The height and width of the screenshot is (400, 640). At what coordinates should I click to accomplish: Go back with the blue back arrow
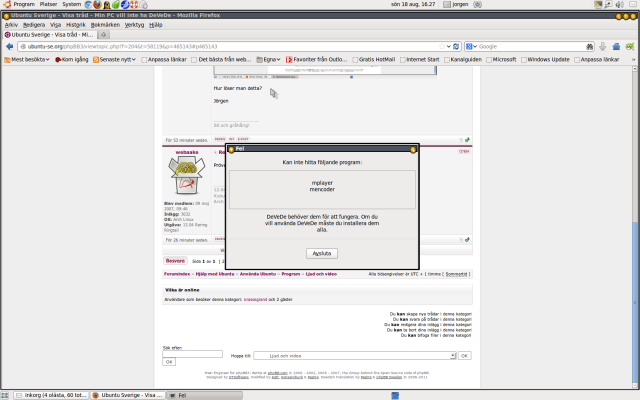pos(9,47)
